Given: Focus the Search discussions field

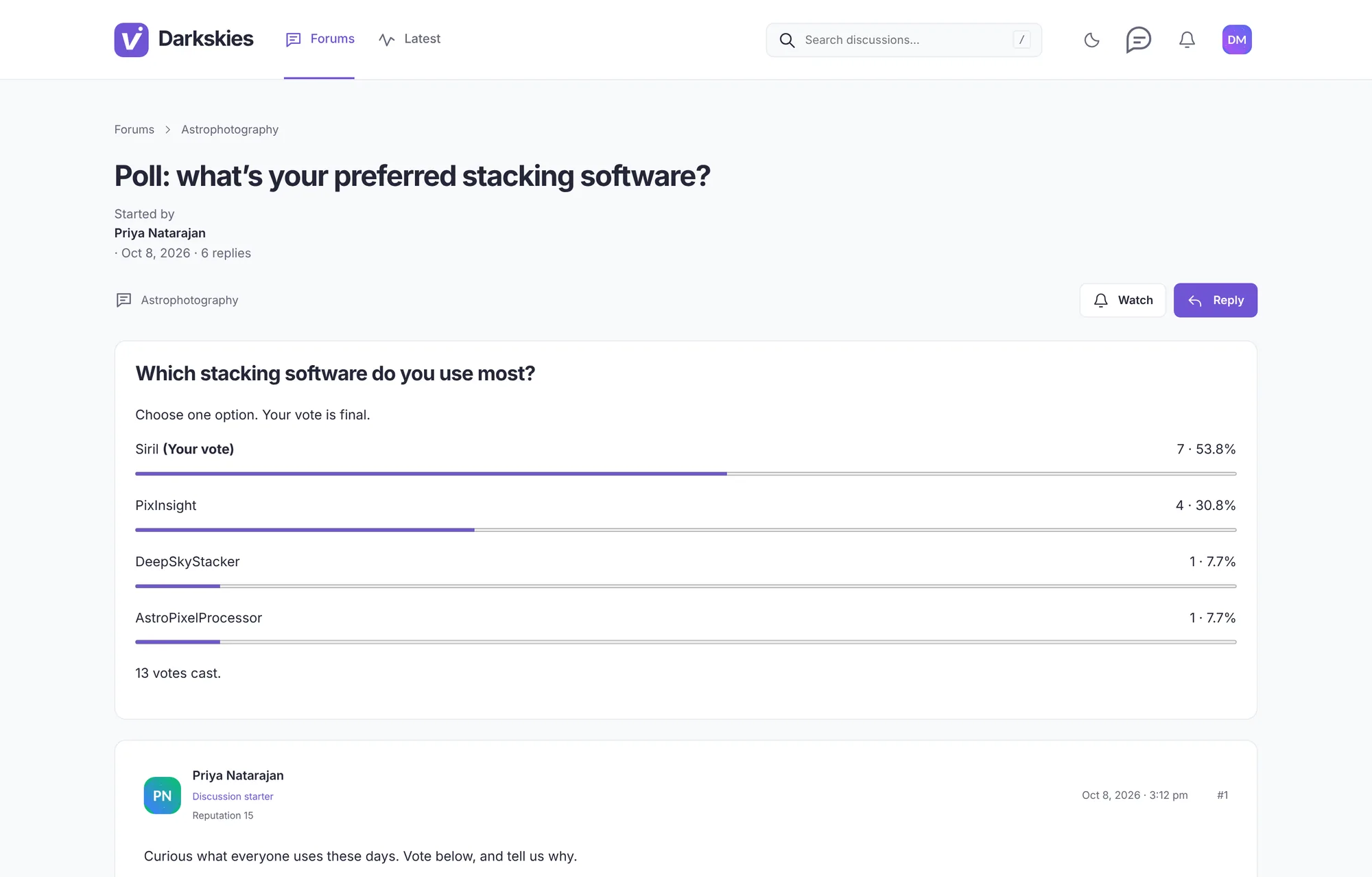Looking at the screenshot, I should pyautogui.click(x=903, y=40).
